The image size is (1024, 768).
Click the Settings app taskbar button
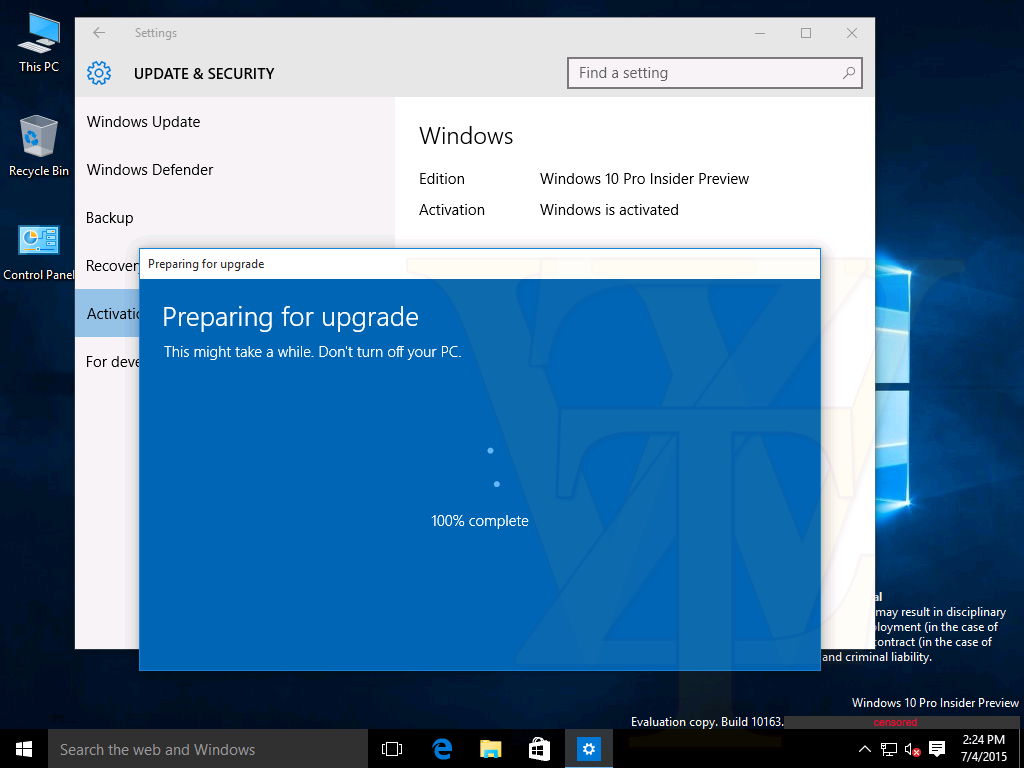click(589, 749)
